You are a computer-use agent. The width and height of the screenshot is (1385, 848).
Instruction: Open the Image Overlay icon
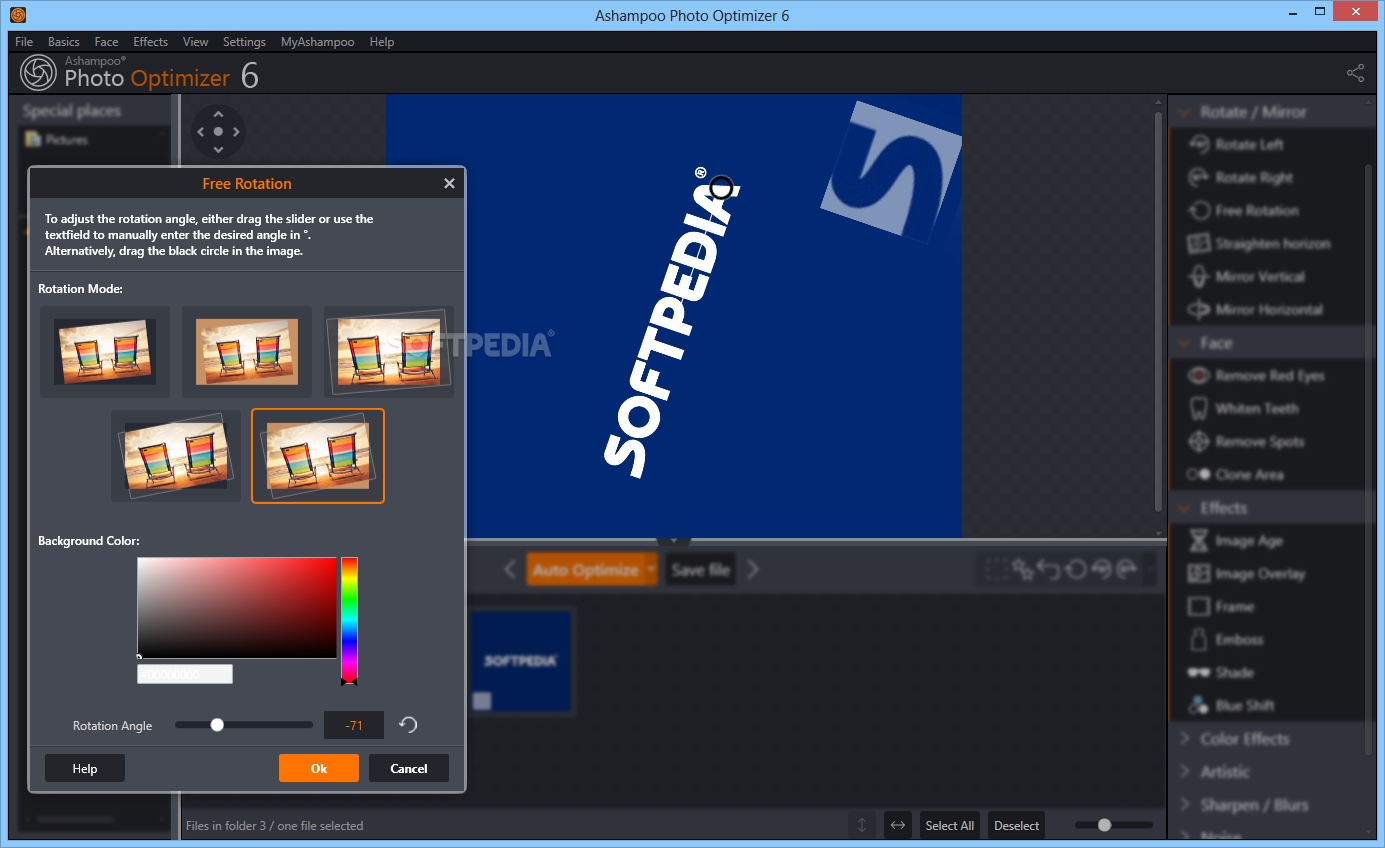1198,574
